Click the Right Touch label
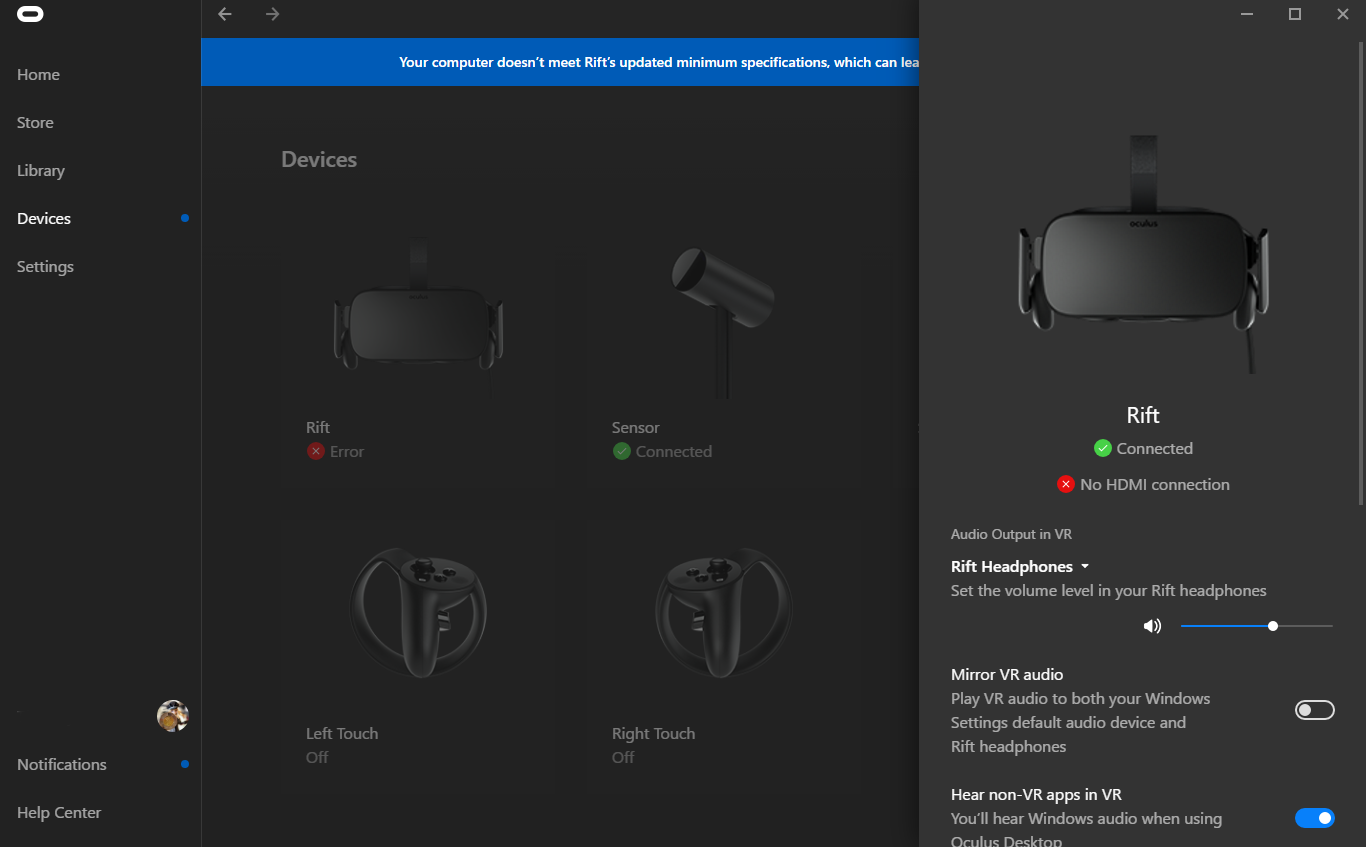Viewport: 1366px width, 847px height. [654, 733]
